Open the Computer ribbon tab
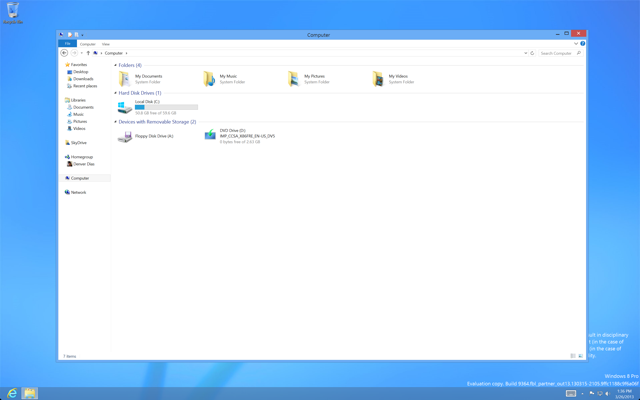This screenshot has width=640, height=400. pos(87,44)
